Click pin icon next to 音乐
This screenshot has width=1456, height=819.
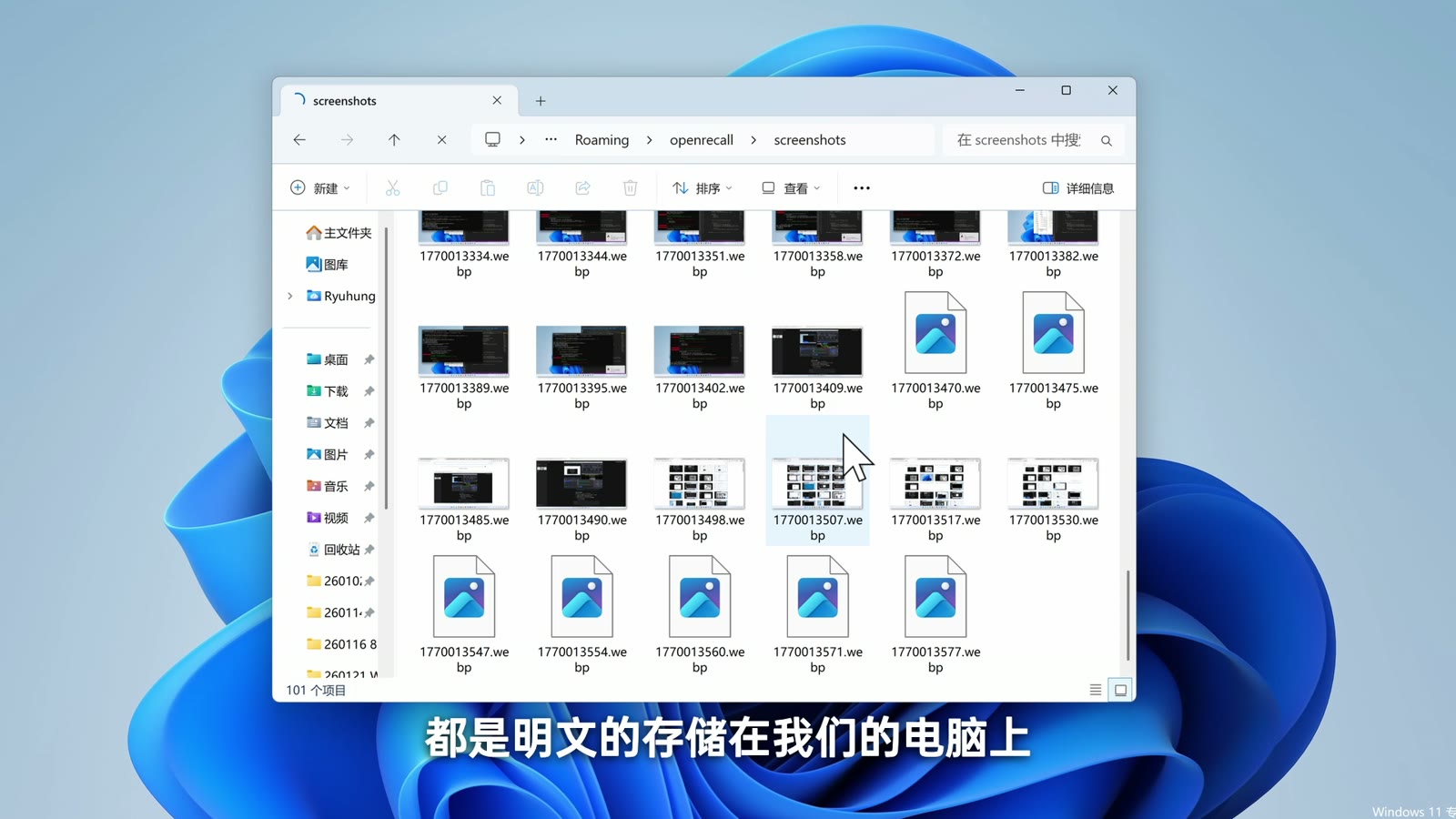tap(369, 486)
